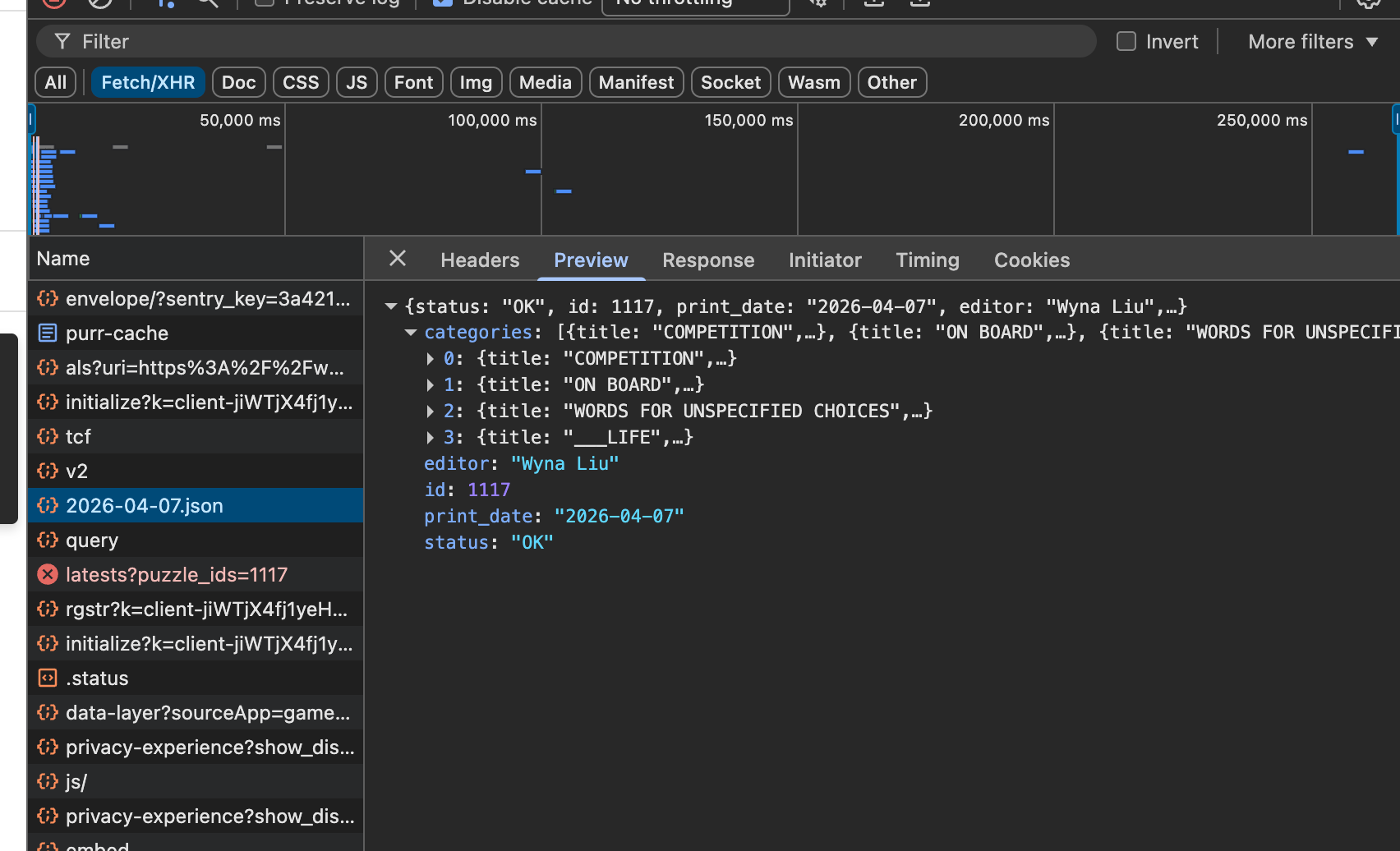Export the network log as HAR
The height and width of the screenshot is (851, 1400).
(x=919, y=3)
